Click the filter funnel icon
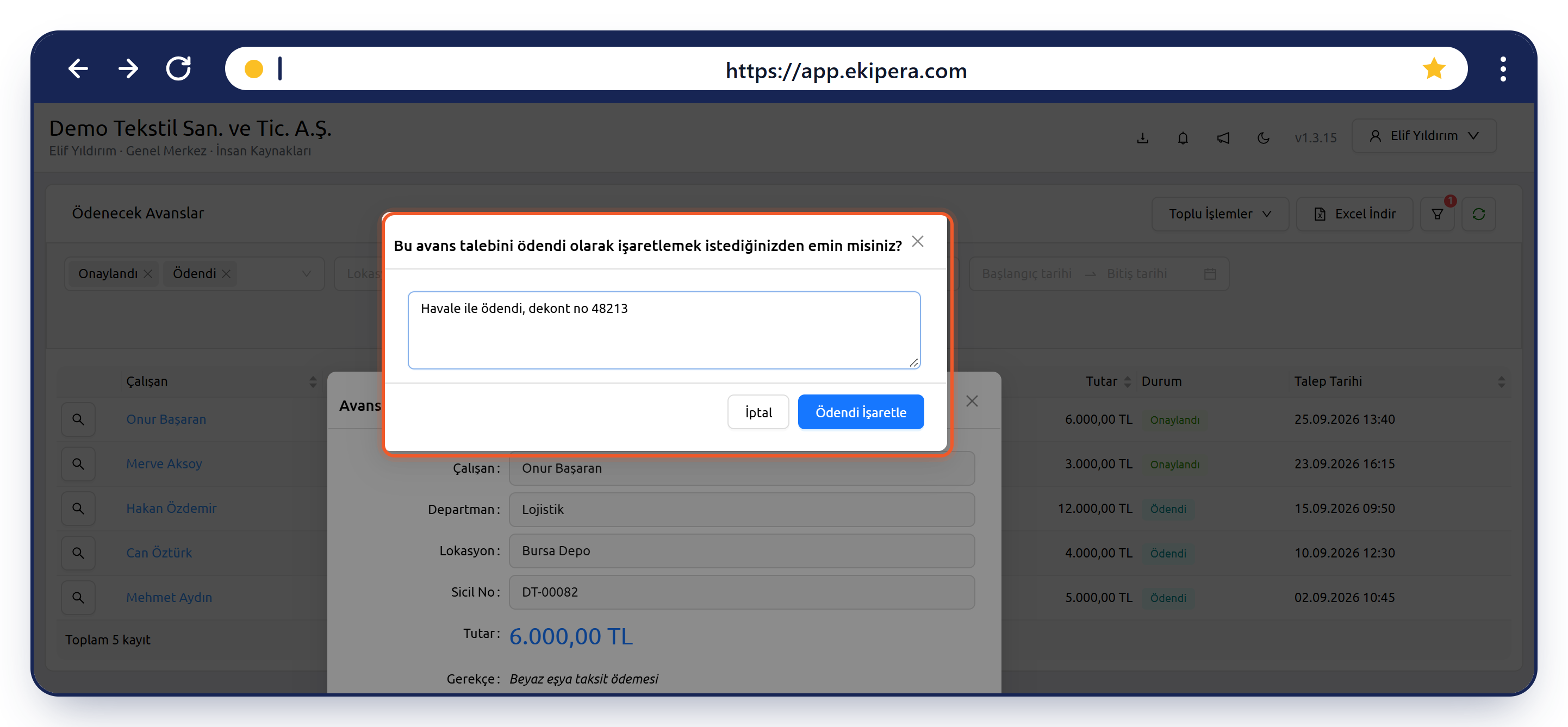The width and height of the screenshot is (1568, 727). coord(1437,214)
